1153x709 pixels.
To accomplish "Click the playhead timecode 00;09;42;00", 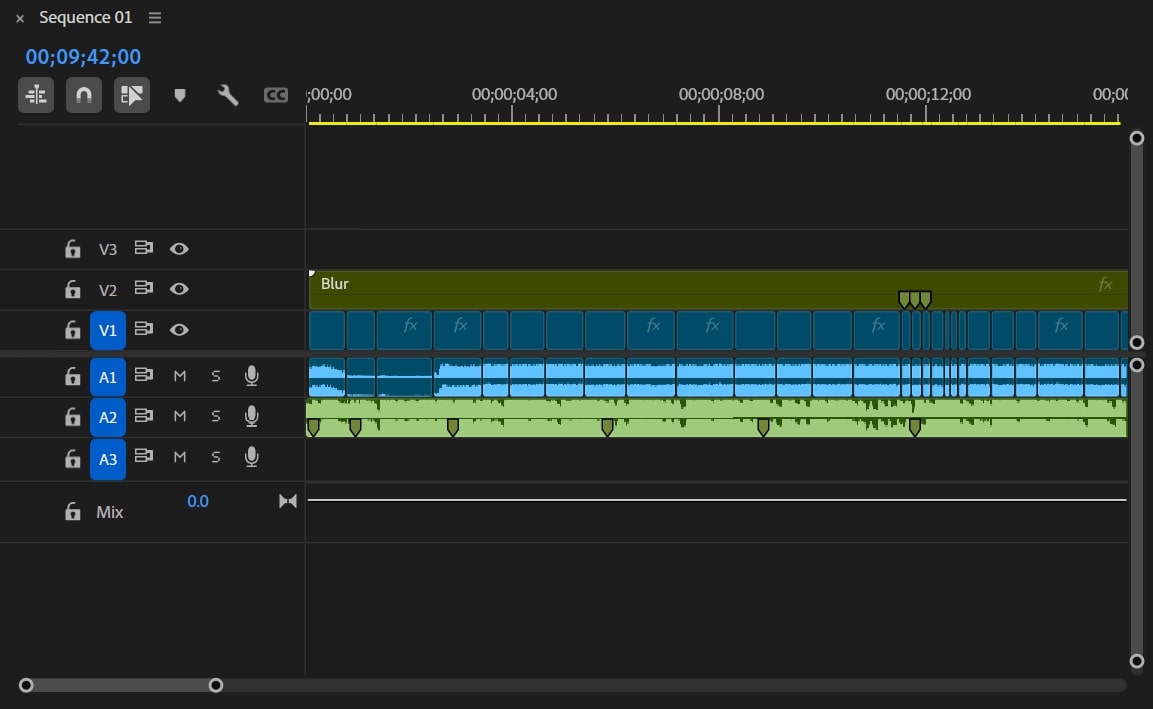I will coord(83,57).
